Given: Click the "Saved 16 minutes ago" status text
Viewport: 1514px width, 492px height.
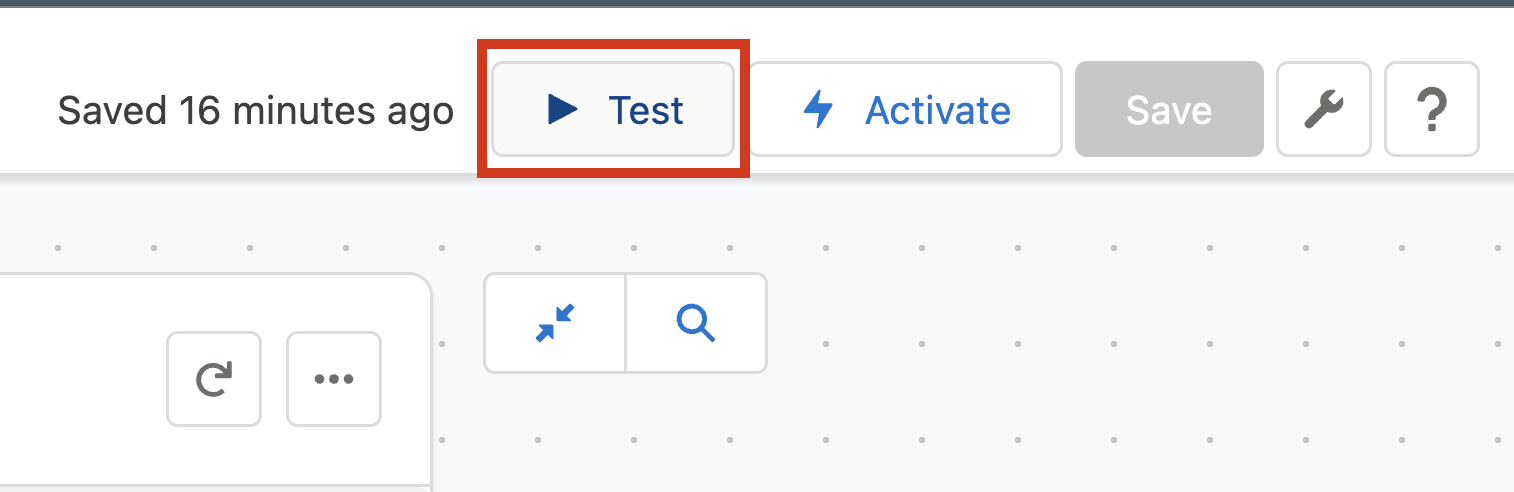Looking at the screenshot, I should [256, 110].
